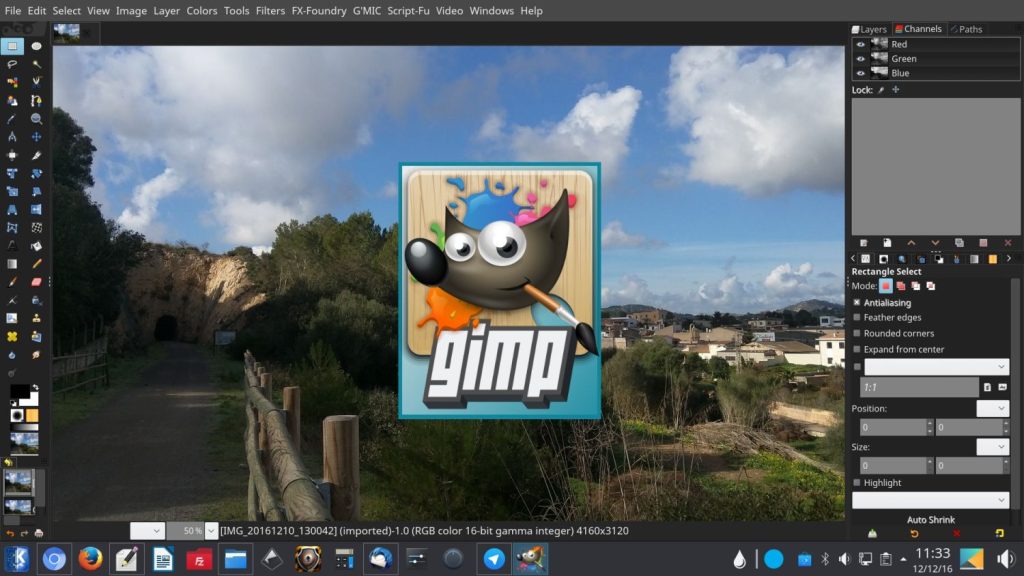Viewport: 1024px width, 576px height.
Task: Select the Rectangle Select tool
Action: tap(12, 47)
